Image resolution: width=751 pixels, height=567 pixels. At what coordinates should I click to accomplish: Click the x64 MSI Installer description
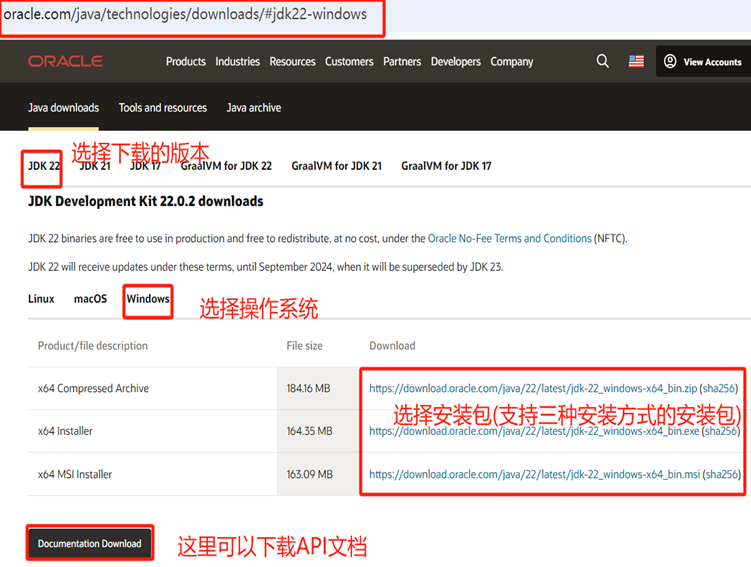(75, 475)
